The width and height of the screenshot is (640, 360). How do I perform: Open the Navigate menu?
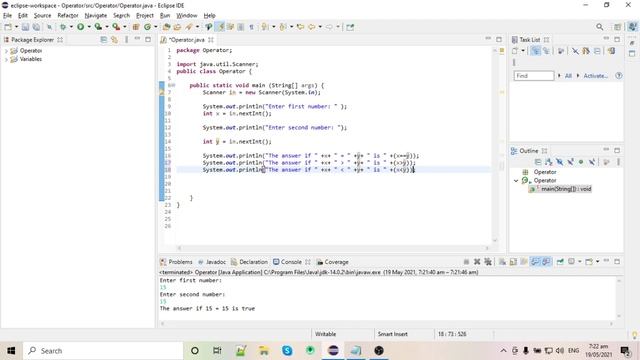[96, 16]
